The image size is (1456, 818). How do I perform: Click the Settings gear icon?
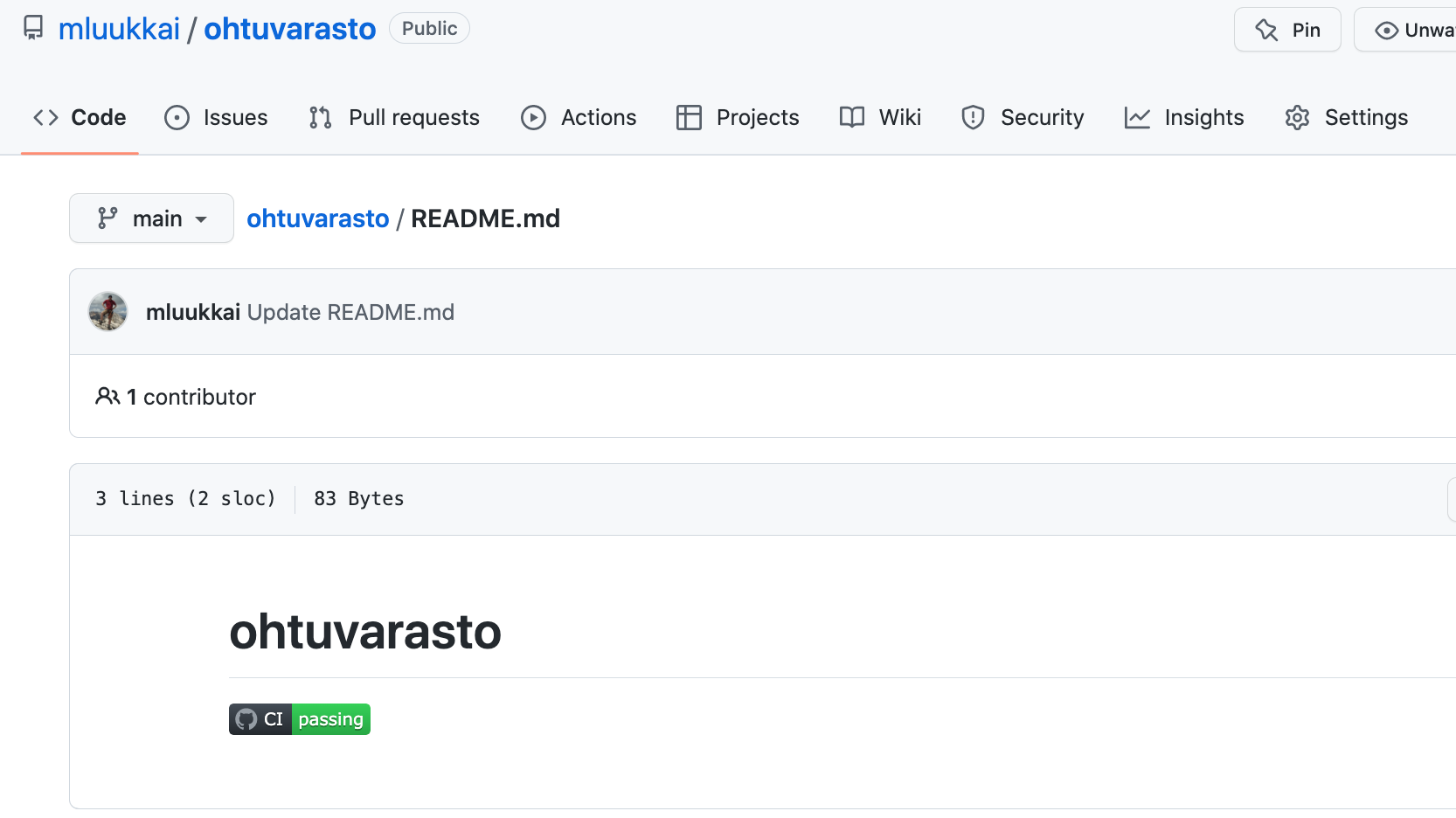pos(1297,118)
